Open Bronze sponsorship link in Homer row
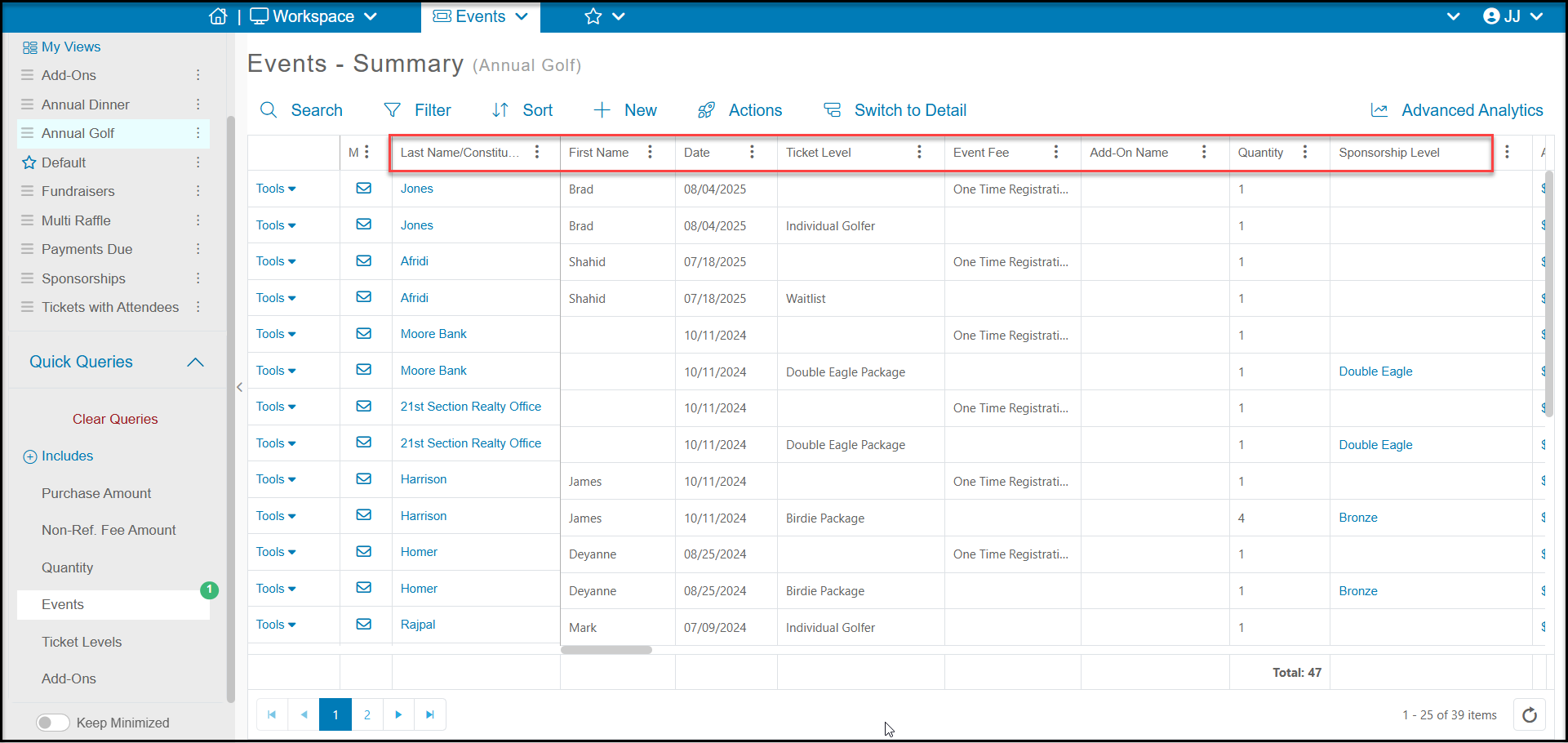1568x743 pixels. coord(1358,591)
